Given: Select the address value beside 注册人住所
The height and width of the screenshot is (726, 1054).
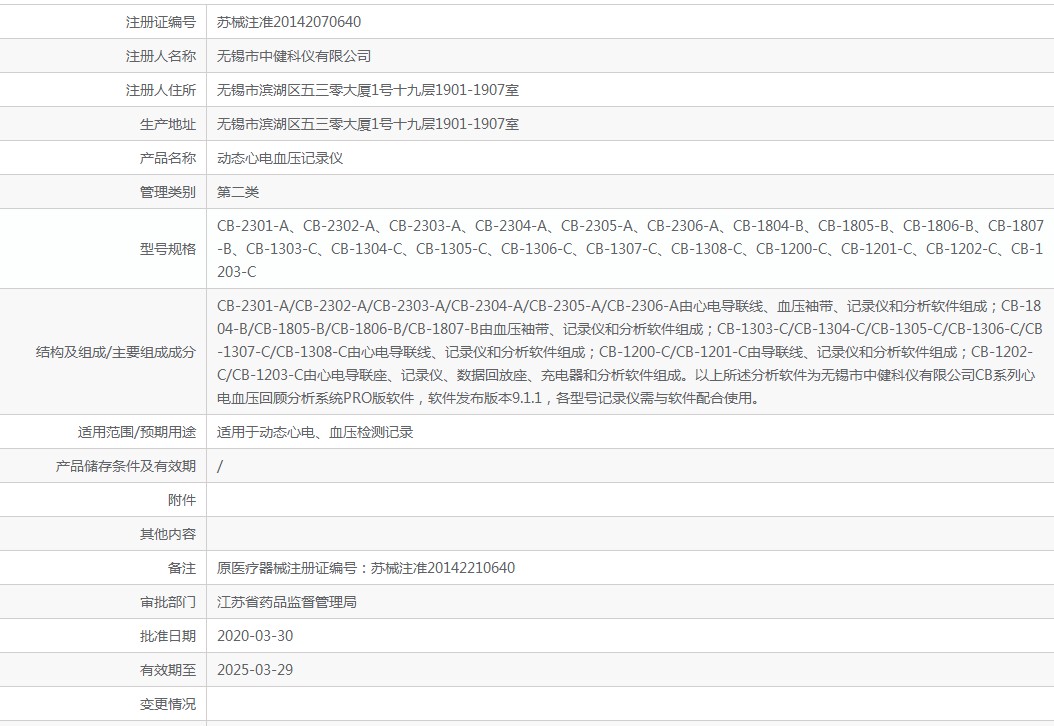Looking at the screenshot, I should coord(368,90).
